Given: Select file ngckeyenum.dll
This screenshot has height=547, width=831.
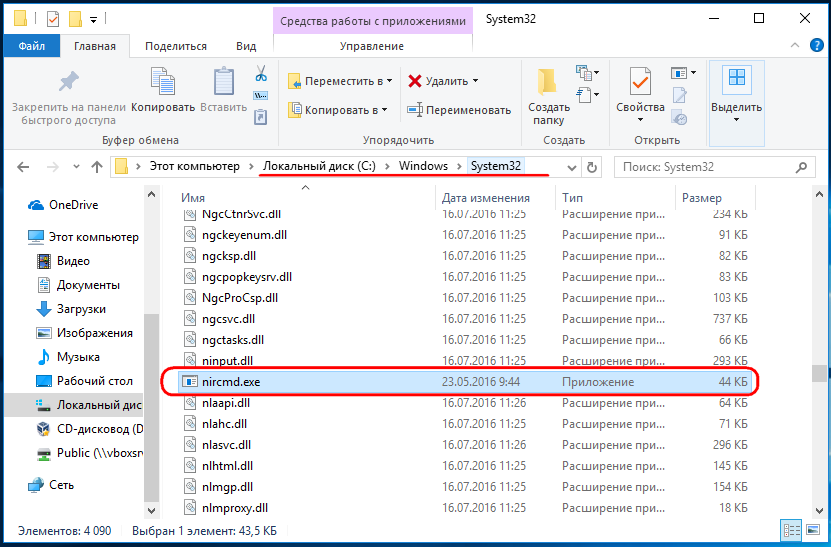Looking at the screenshot, I should tap(244, 235).
